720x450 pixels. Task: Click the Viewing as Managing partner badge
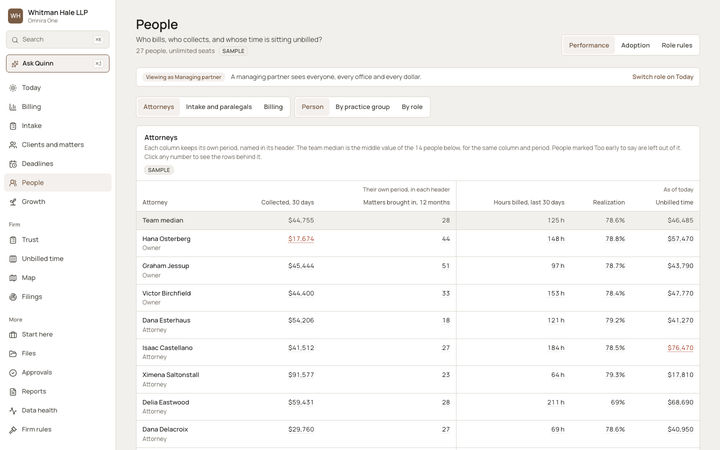(183, 77)
